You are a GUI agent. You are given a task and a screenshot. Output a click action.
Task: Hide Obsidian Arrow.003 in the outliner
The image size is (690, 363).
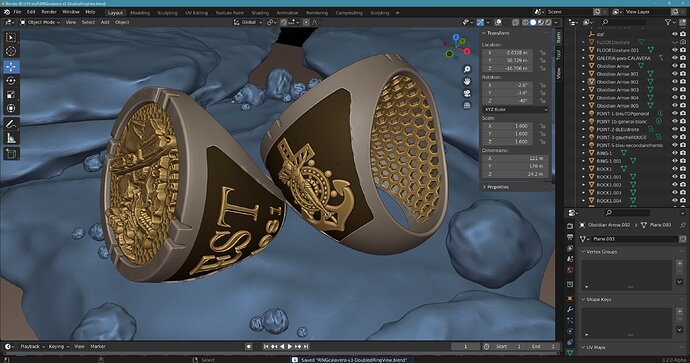pos(675,90)
